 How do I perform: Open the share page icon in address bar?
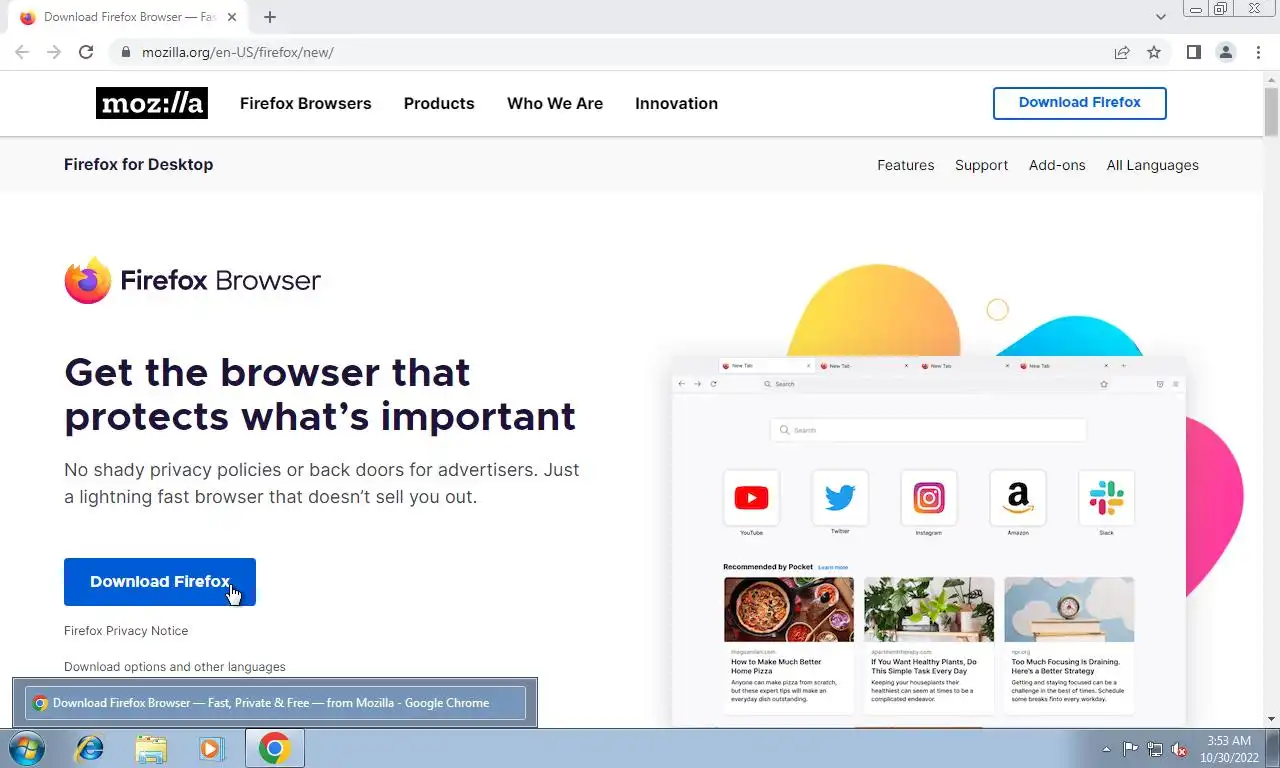1122,52
